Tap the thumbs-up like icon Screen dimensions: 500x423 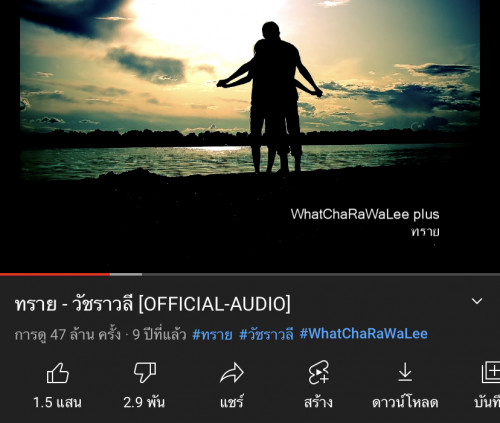click(x=58, y=373)
